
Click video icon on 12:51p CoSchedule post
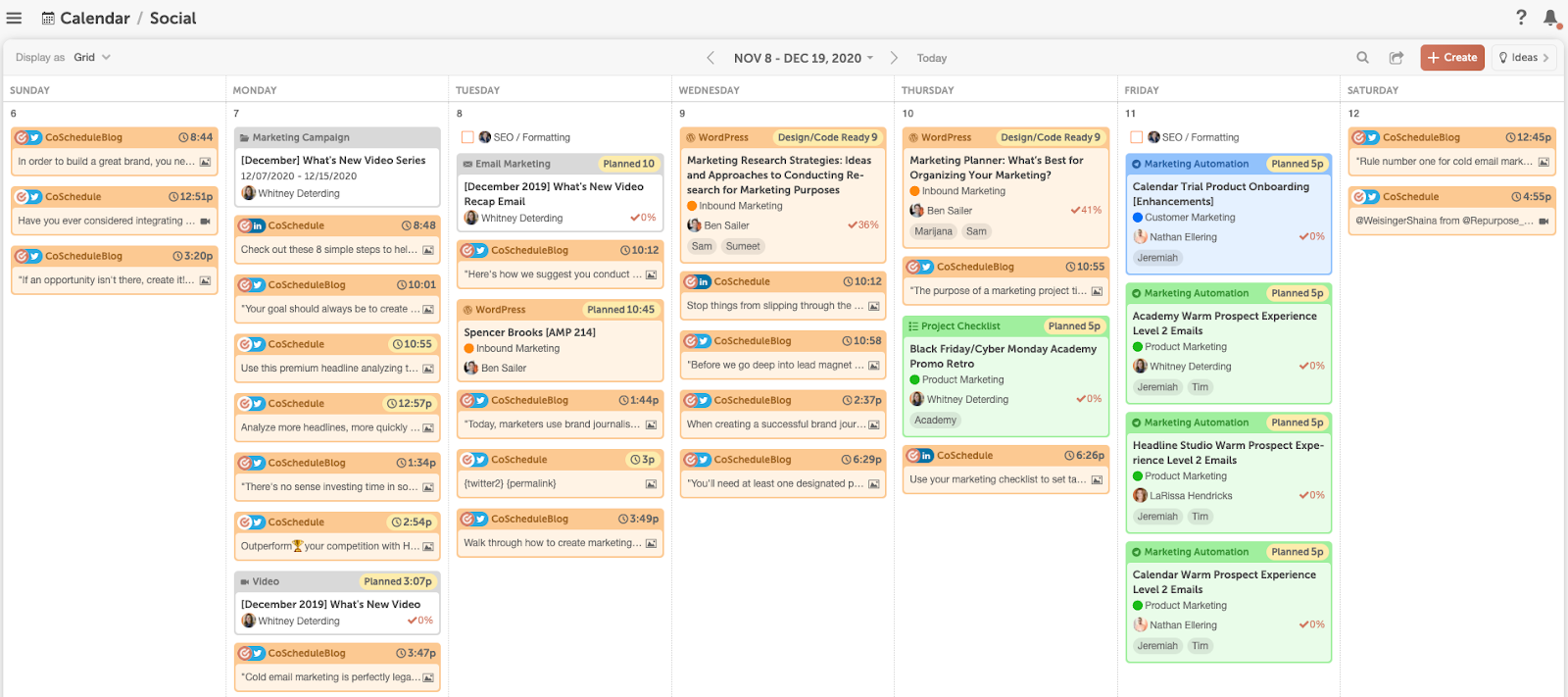point(205,222)
